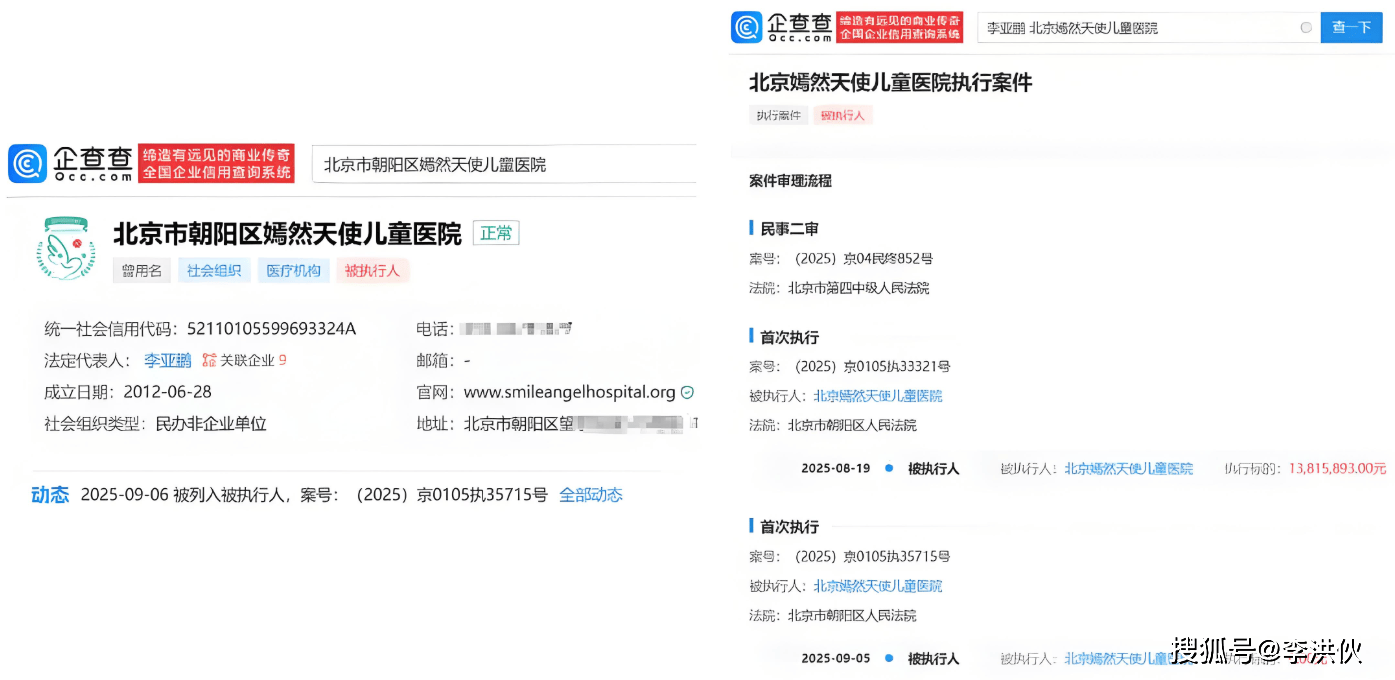The height and width of the screenshot is (680, 1395).
Task: Click the left red slogan banner 缔造有远见的商业传奇
Action: pyautogui.click(x=217, y=163)
